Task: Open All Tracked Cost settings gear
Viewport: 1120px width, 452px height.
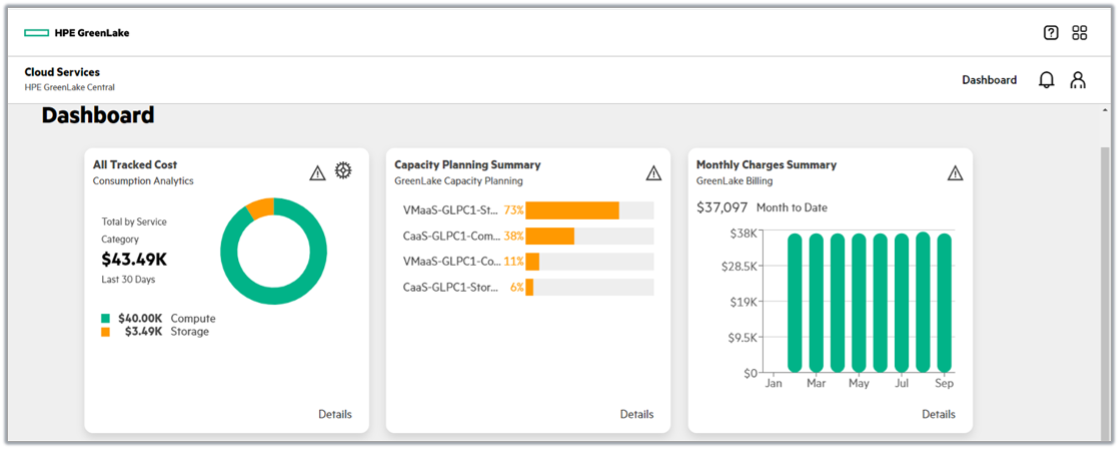Action: [343, 171]
